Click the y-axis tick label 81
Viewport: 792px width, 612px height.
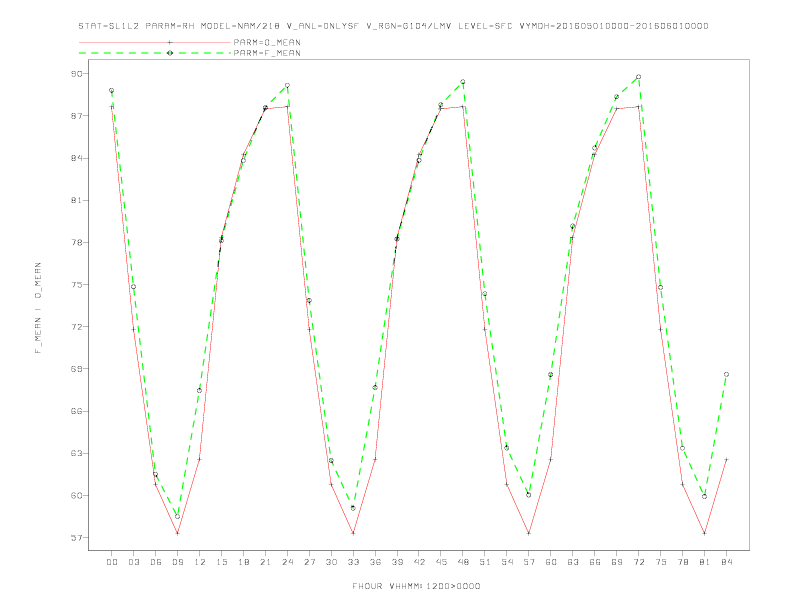point(76,200)
